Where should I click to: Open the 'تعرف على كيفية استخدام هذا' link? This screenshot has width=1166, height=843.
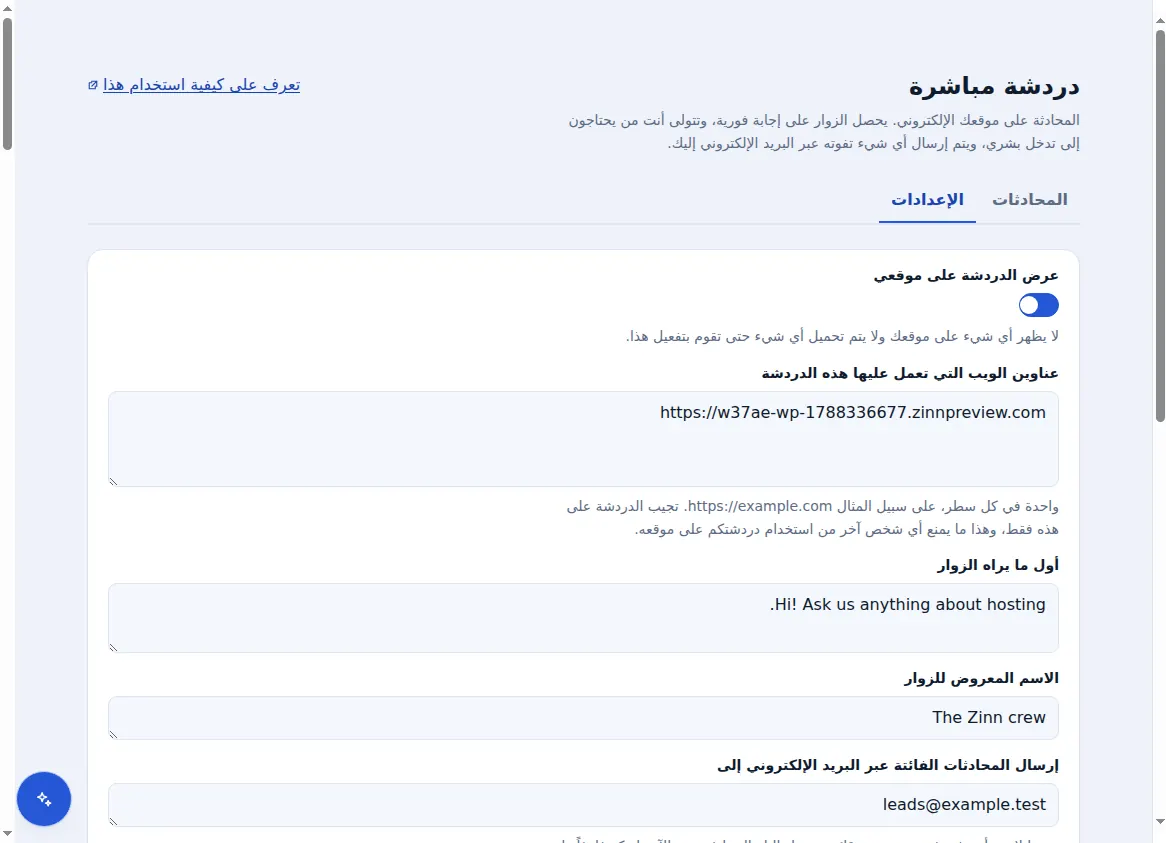point(202,85)
